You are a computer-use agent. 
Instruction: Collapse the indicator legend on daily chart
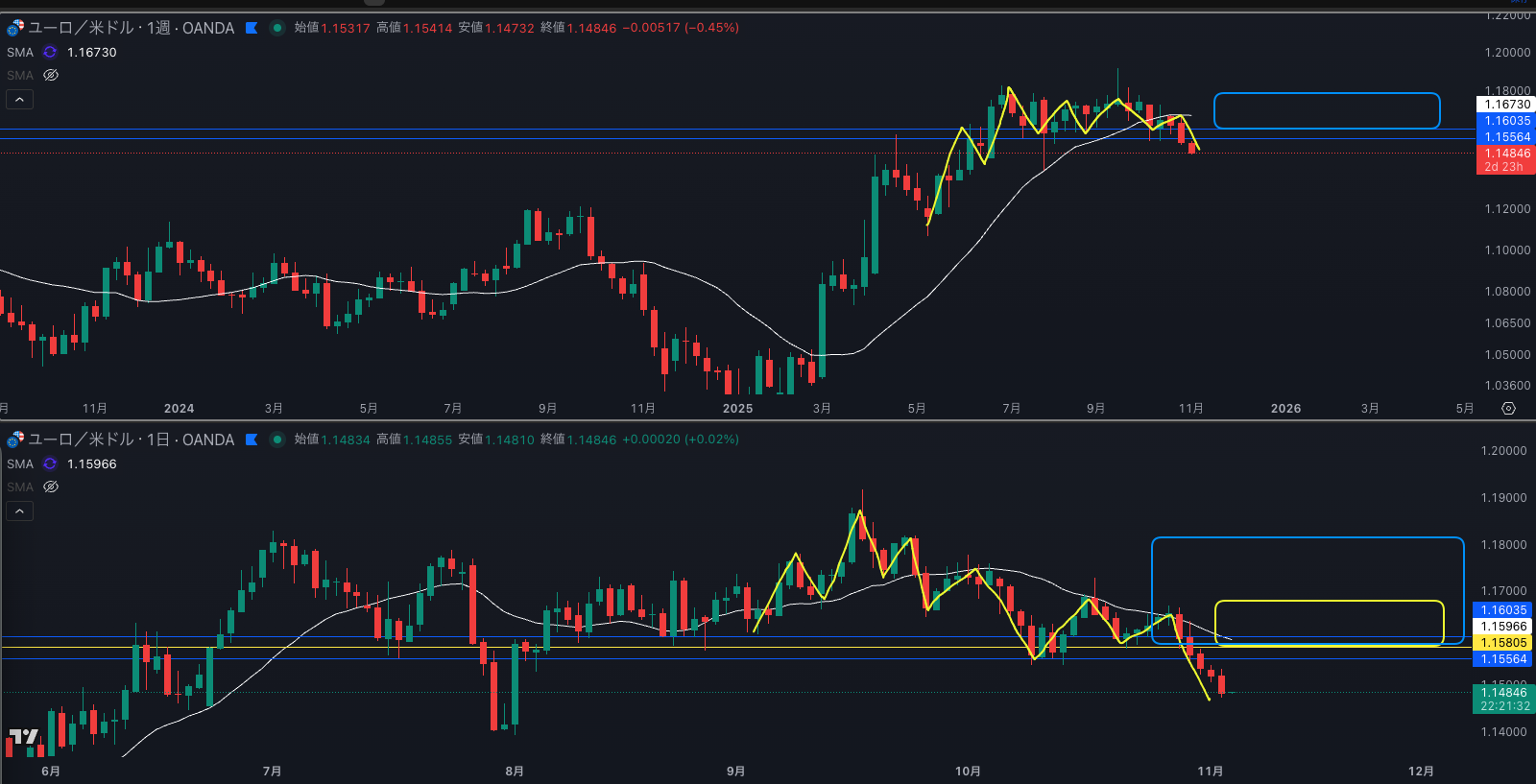tap(19, 511)
